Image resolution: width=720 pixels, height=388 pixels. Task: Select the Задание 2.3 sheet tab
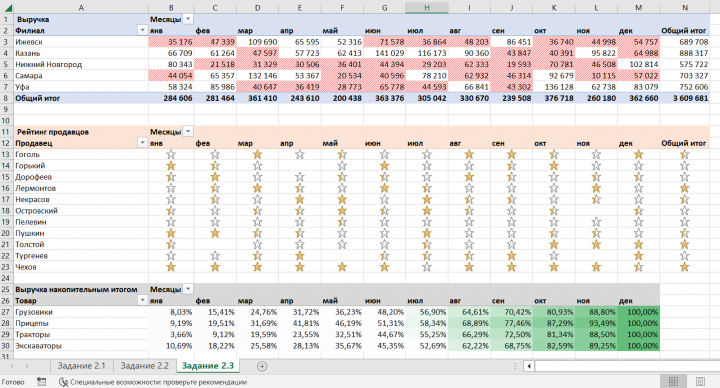tap(208, 366)
